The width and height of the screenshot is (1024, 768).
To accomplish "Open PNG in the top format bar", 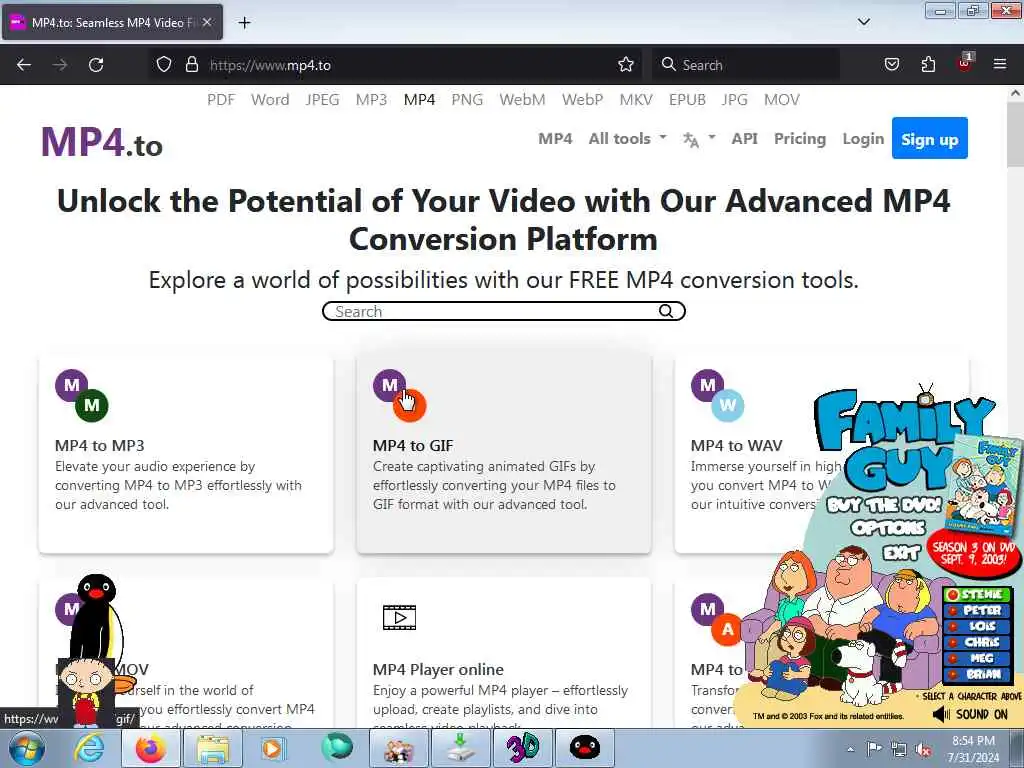I will point(467,100).
